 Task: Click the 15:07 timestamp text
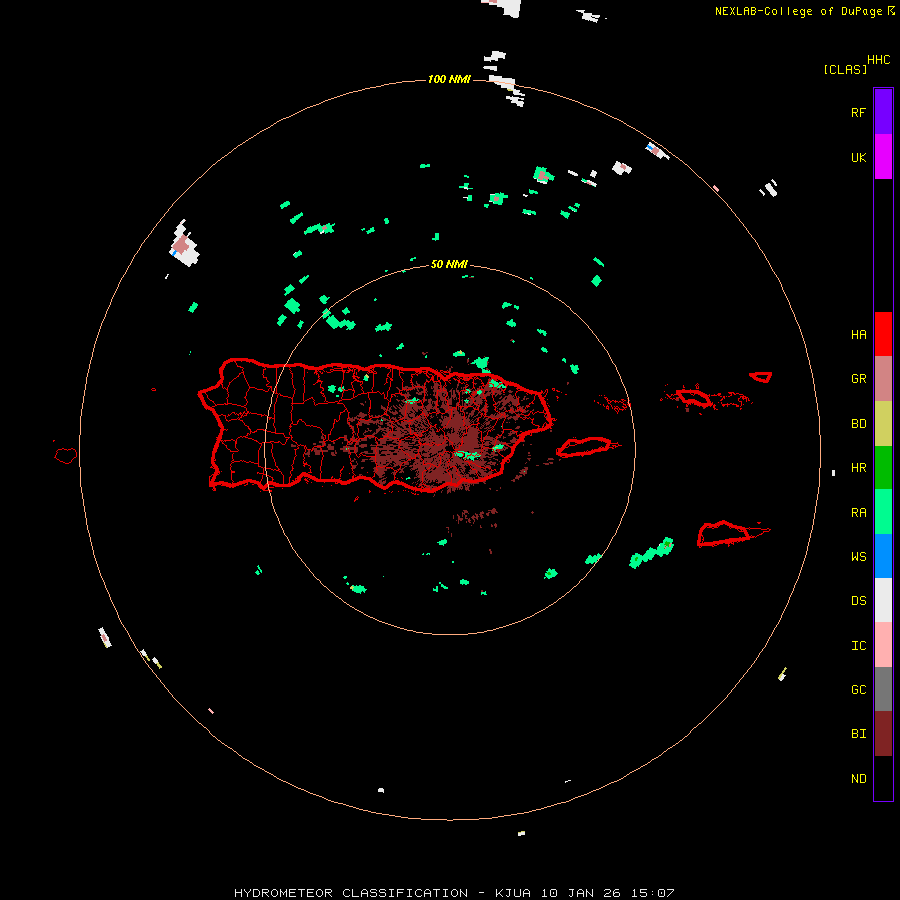pyautogui.click(x=653, y=893)
